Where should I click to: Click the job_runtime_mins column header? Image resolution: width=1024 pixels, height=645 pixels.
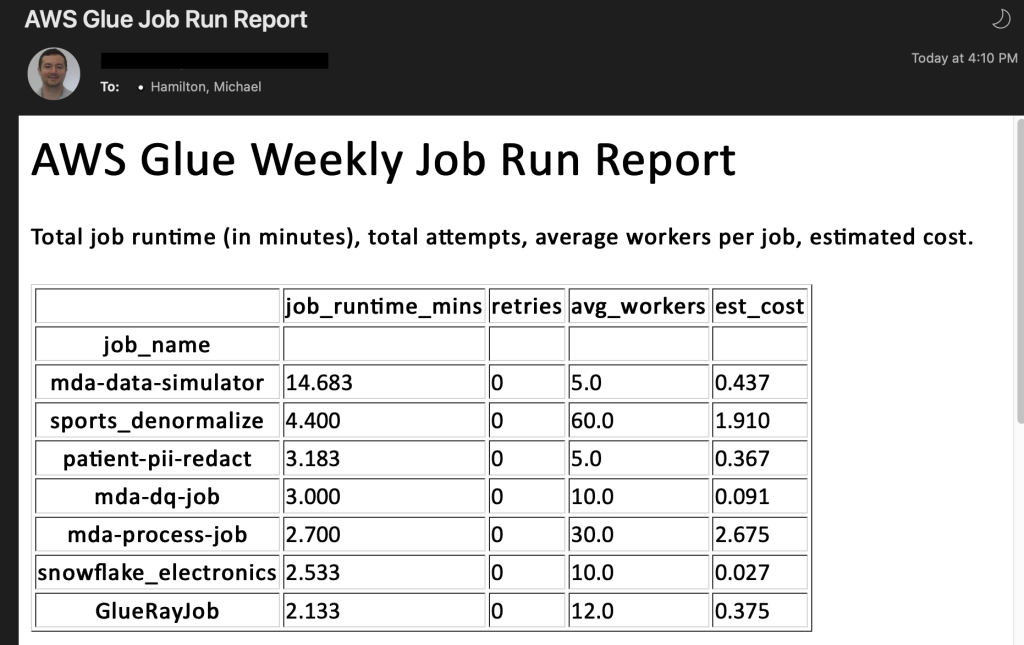tap(383, 306)
